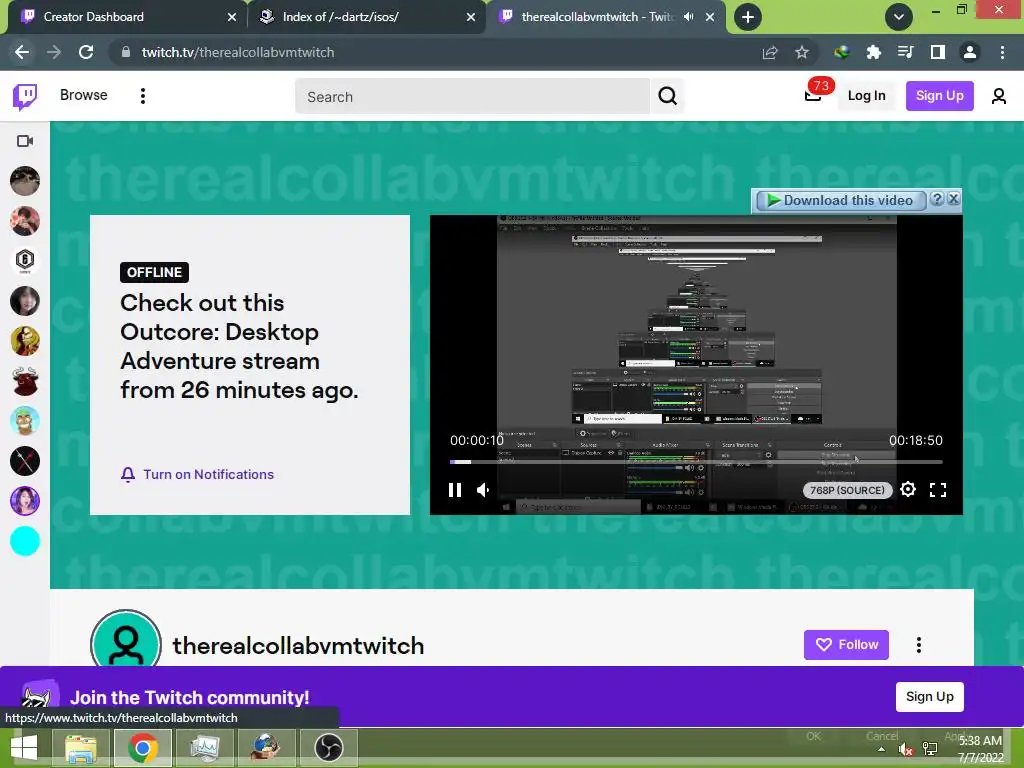This screenshot has height=768, width=1024.
Task: Bookmark this page with the star
Action: pyautogui.click(x=802, y=52)
